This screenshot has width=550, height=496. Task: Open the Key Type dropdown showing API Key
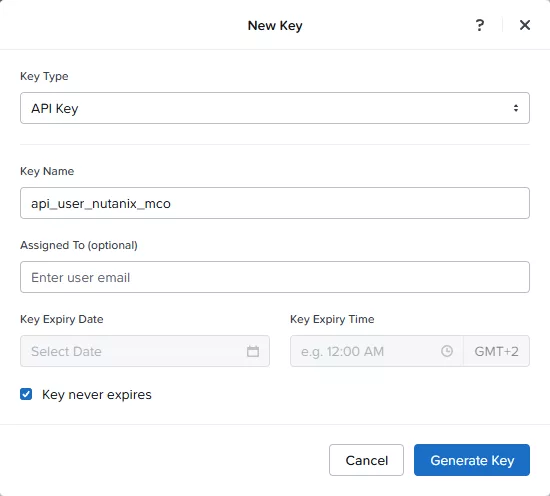[x=275, y=108]
